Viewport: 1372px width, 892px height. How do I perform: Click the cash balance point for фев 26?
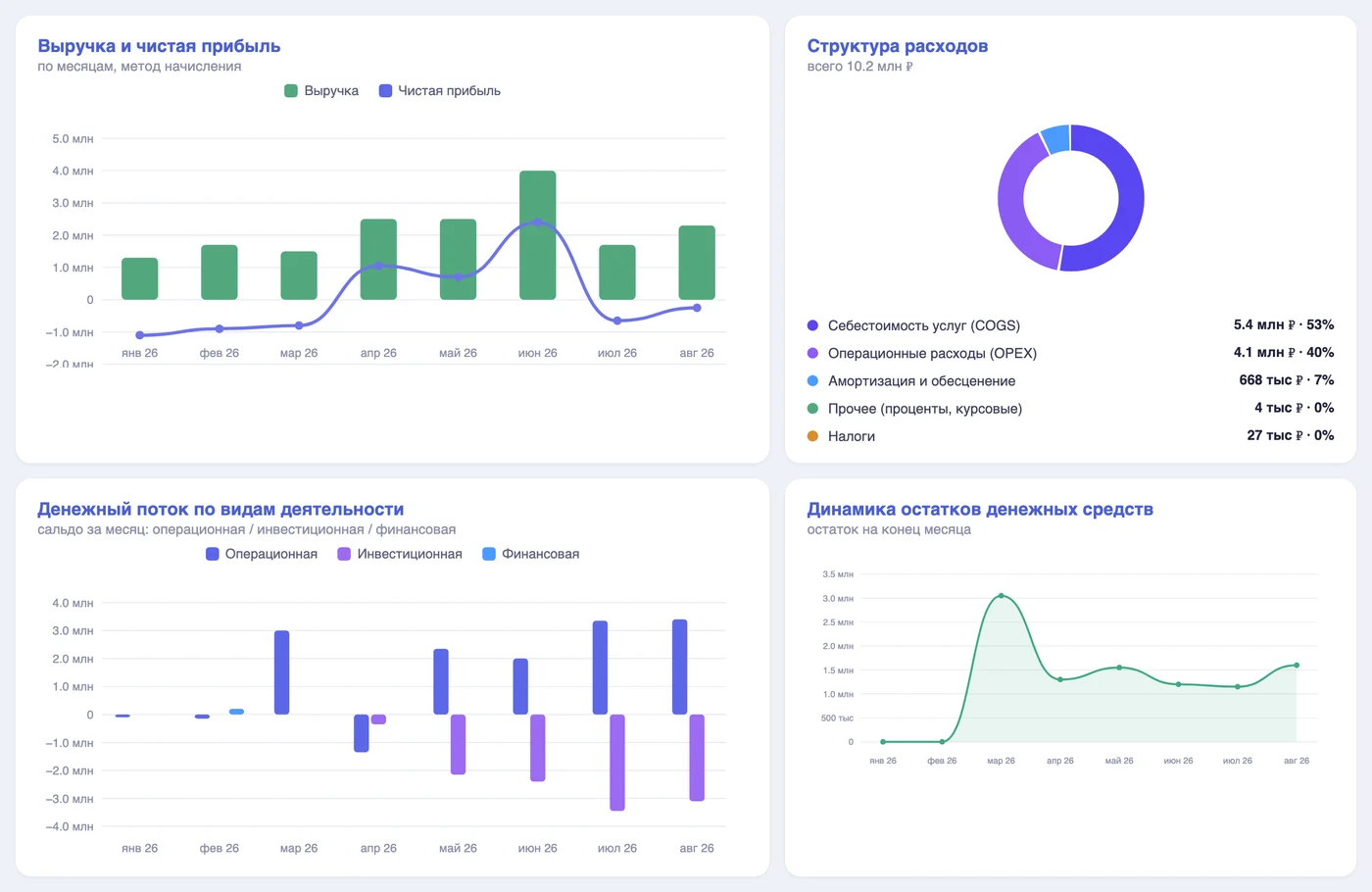[942, 742]
